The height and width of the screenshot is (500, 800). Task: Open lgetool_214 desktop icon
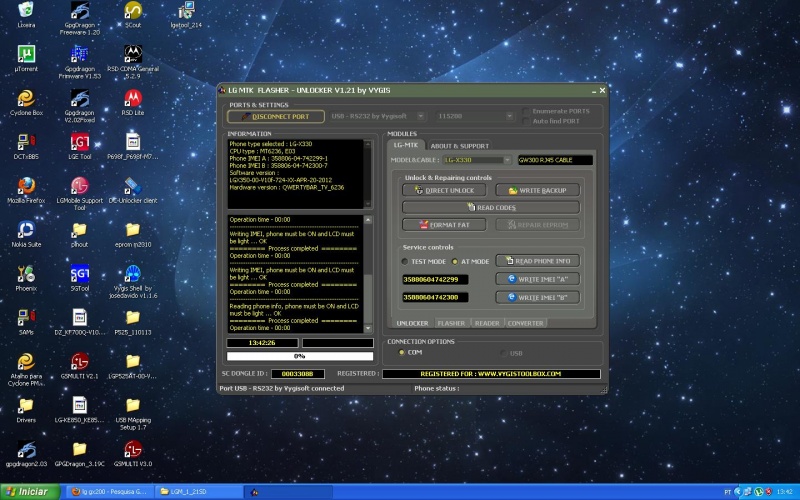click(186, 14)
